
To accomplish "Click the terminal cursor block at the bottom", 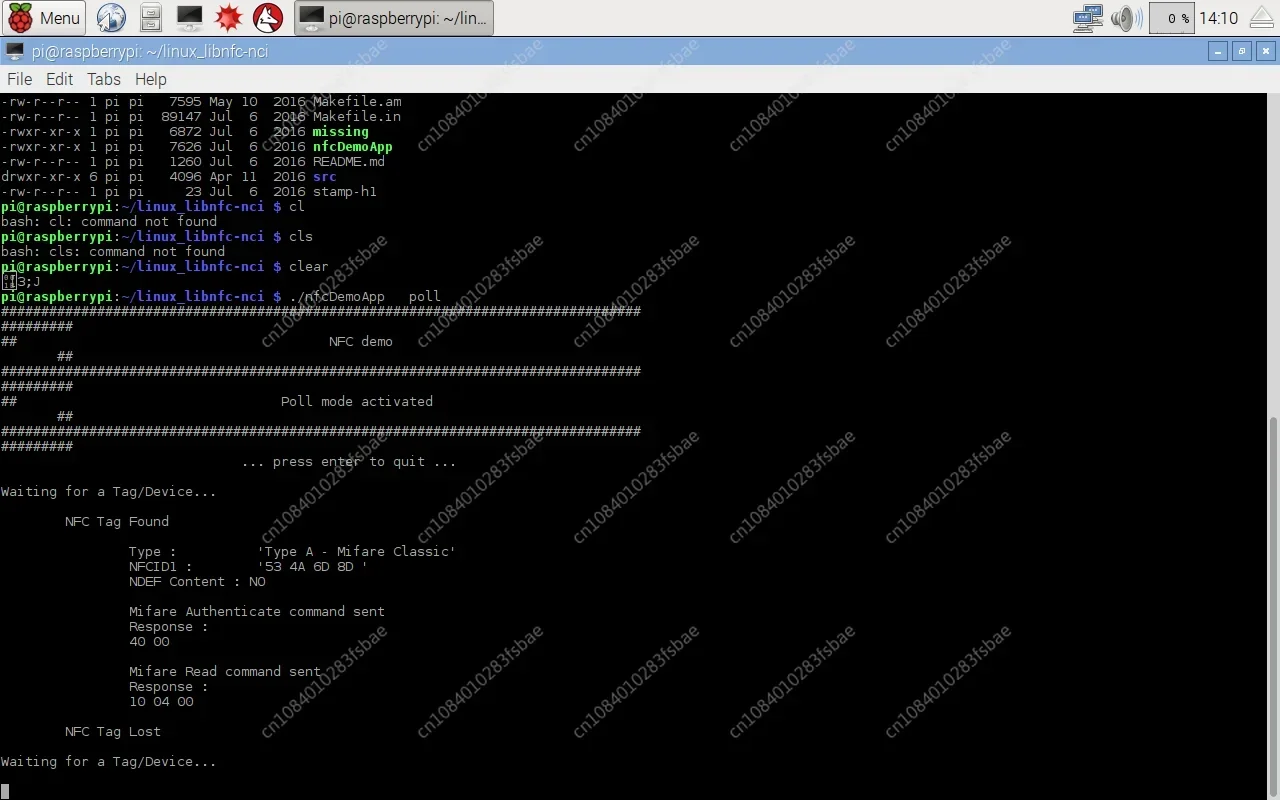I will (5, 791).
